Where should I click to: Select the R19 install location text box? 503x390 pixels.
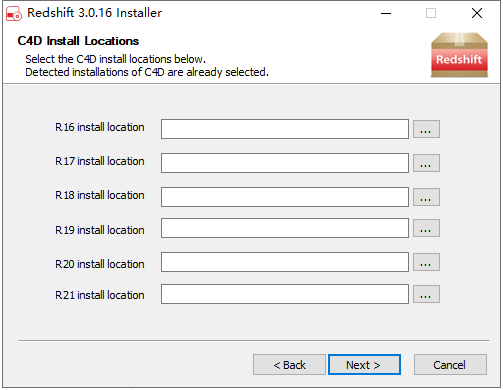[x=285, y=228]
